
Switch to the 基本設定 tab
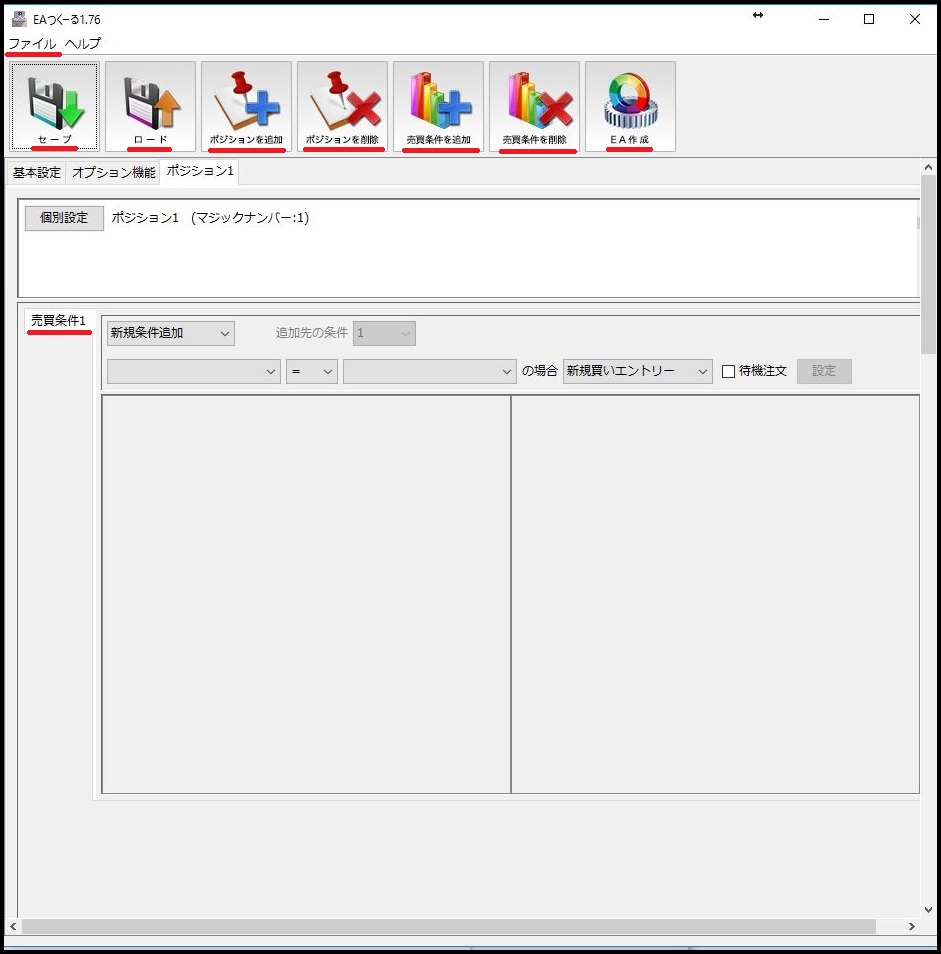point(36,172)
